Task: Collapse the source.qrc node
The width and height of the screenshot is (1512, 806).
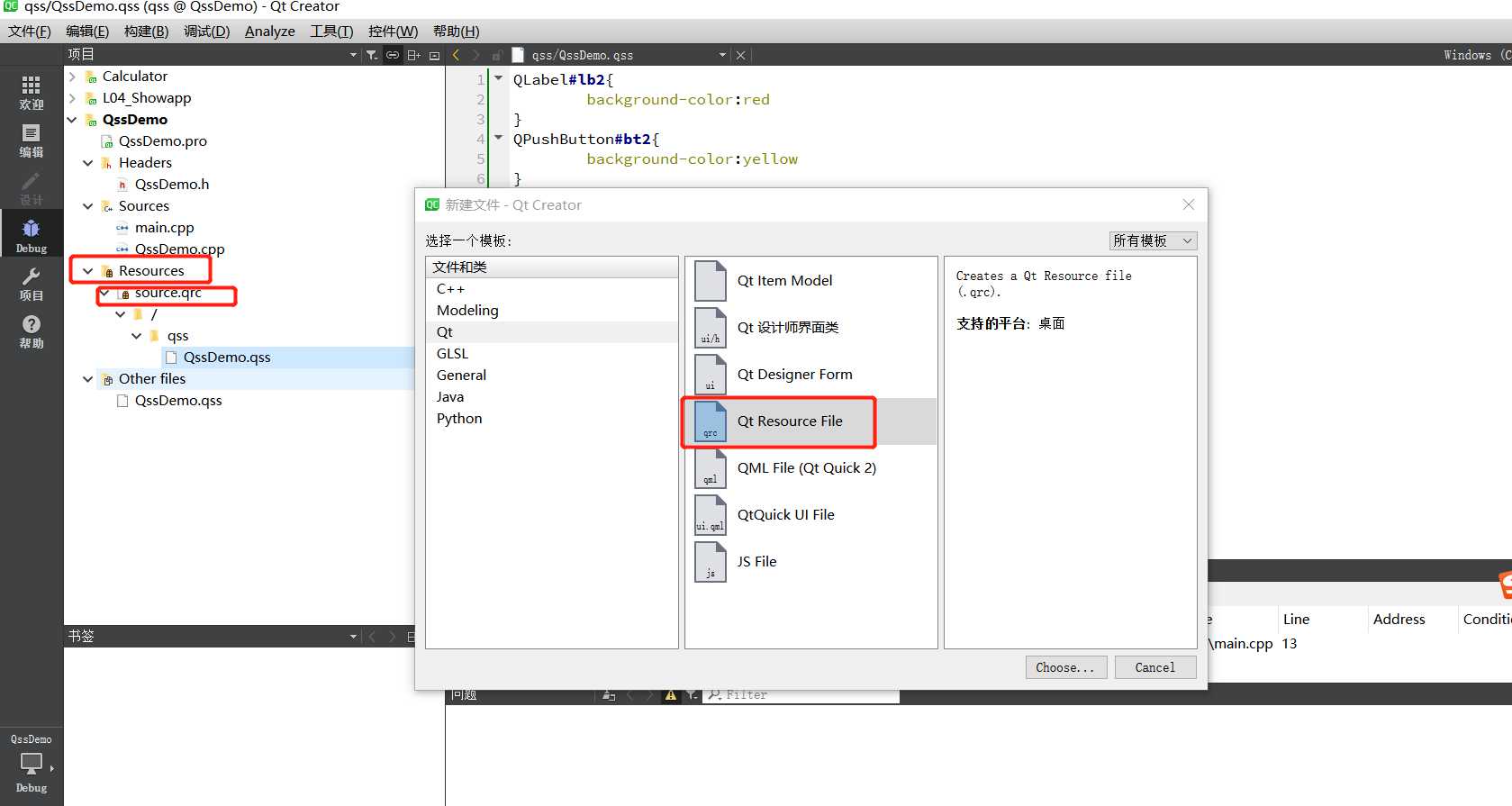Action: pyautogui.click(x=104, y=293)
